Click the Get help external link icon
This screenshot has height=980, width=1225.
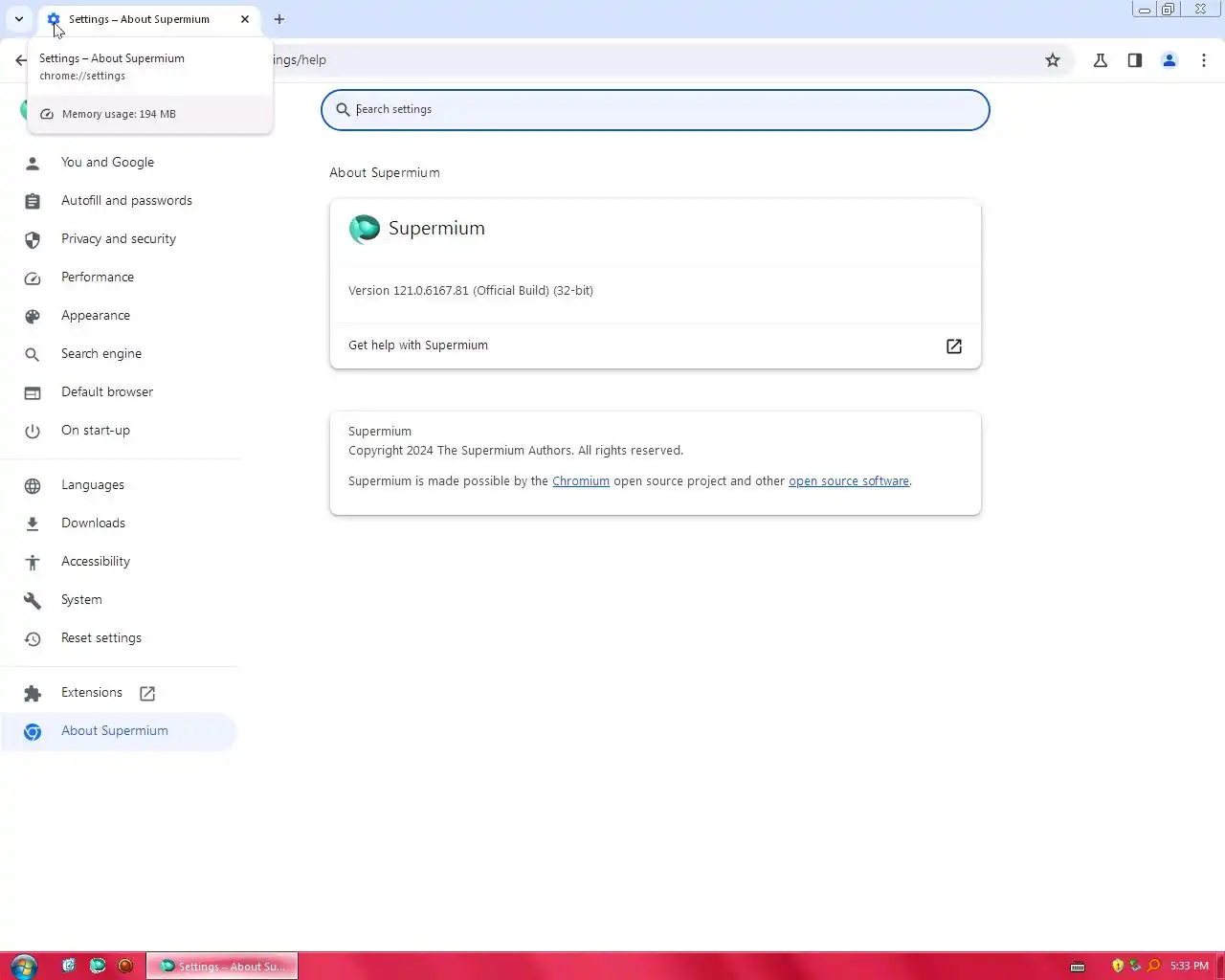coord(954,346)
